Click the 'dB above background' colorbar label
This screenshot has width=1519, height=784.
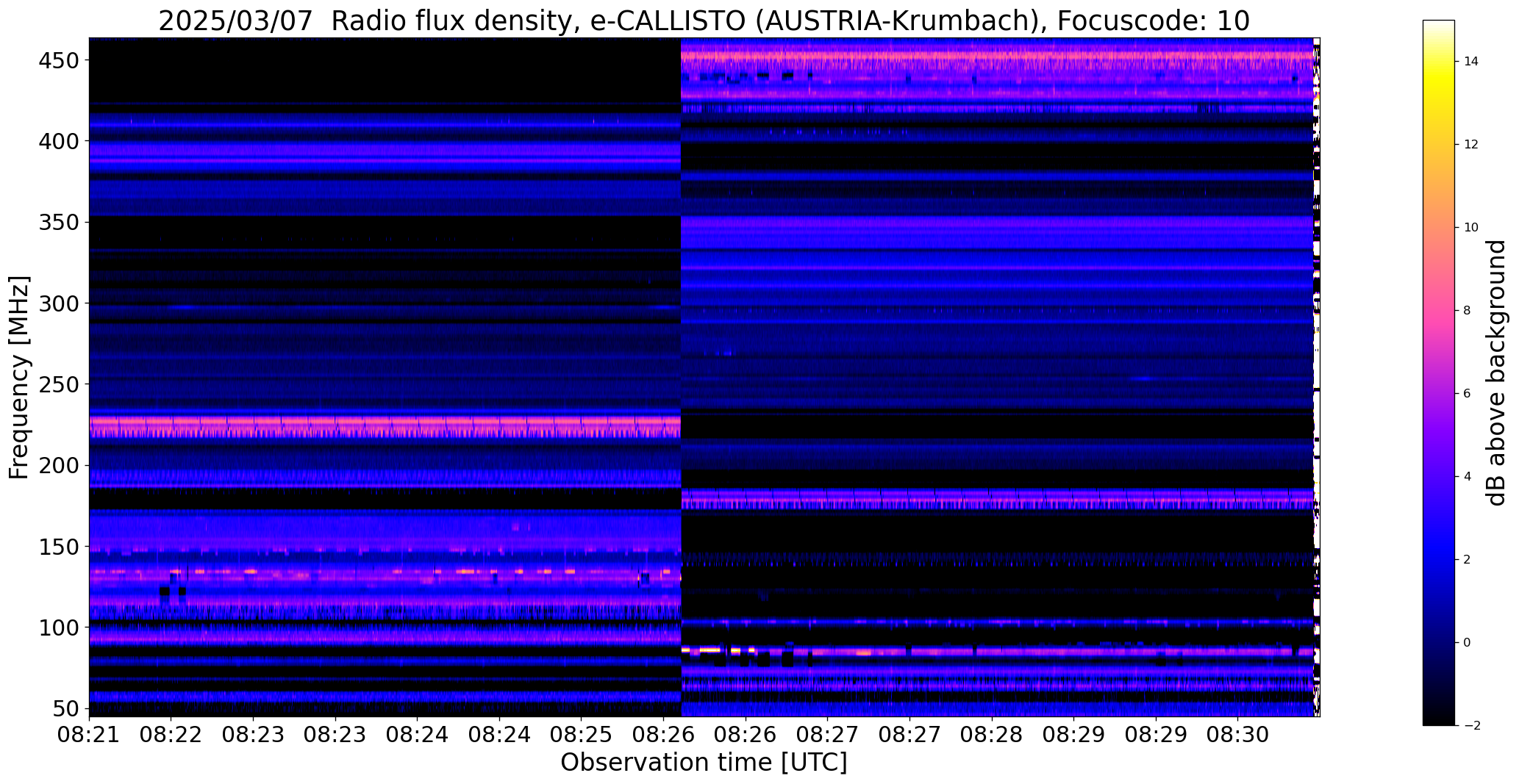point(1496,373)
